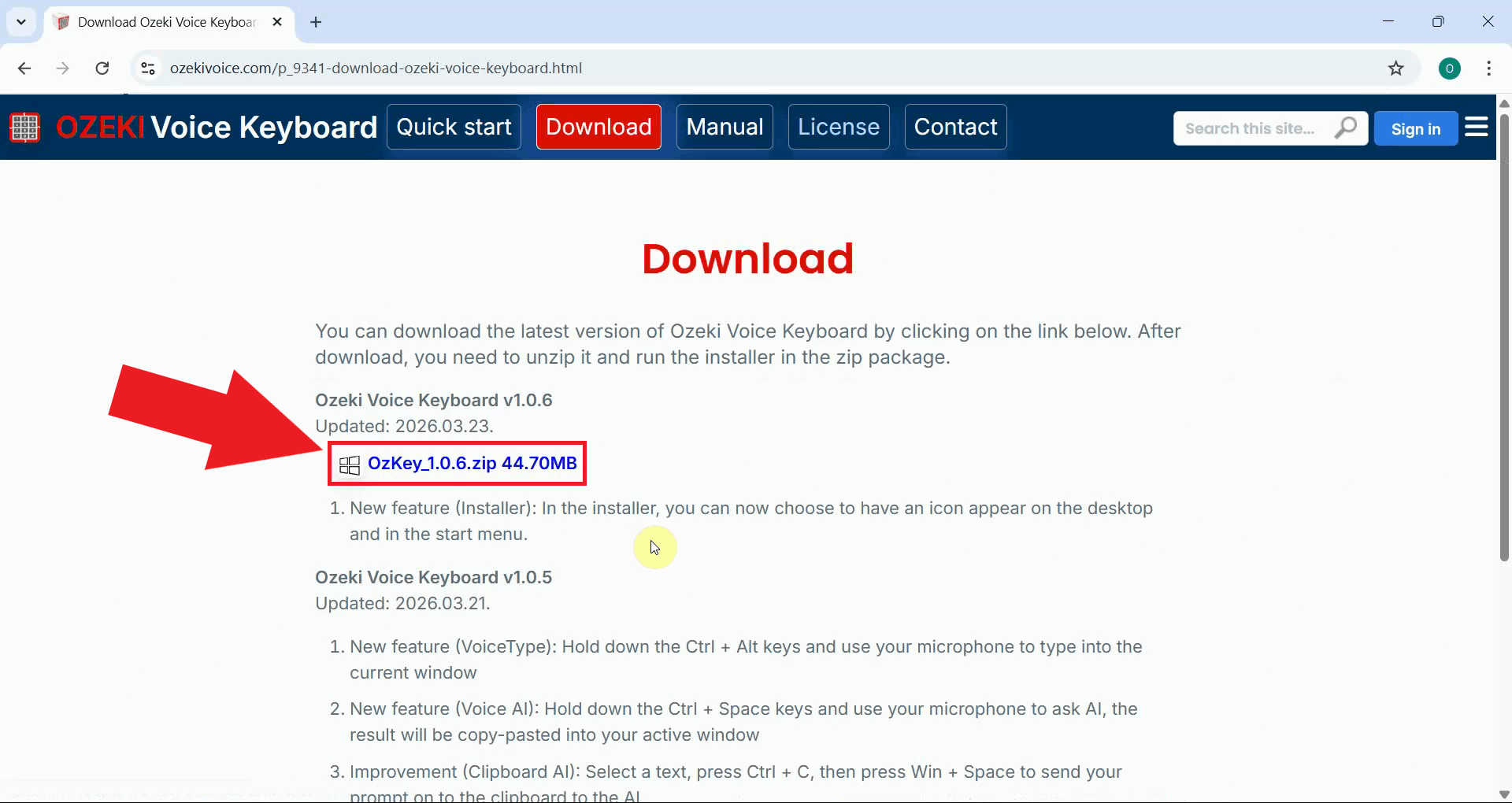The height and width of the screenshot is (803, 1512).
Task: Click the OZEKI Voice Keyboard title link
Action: point(217,127)
